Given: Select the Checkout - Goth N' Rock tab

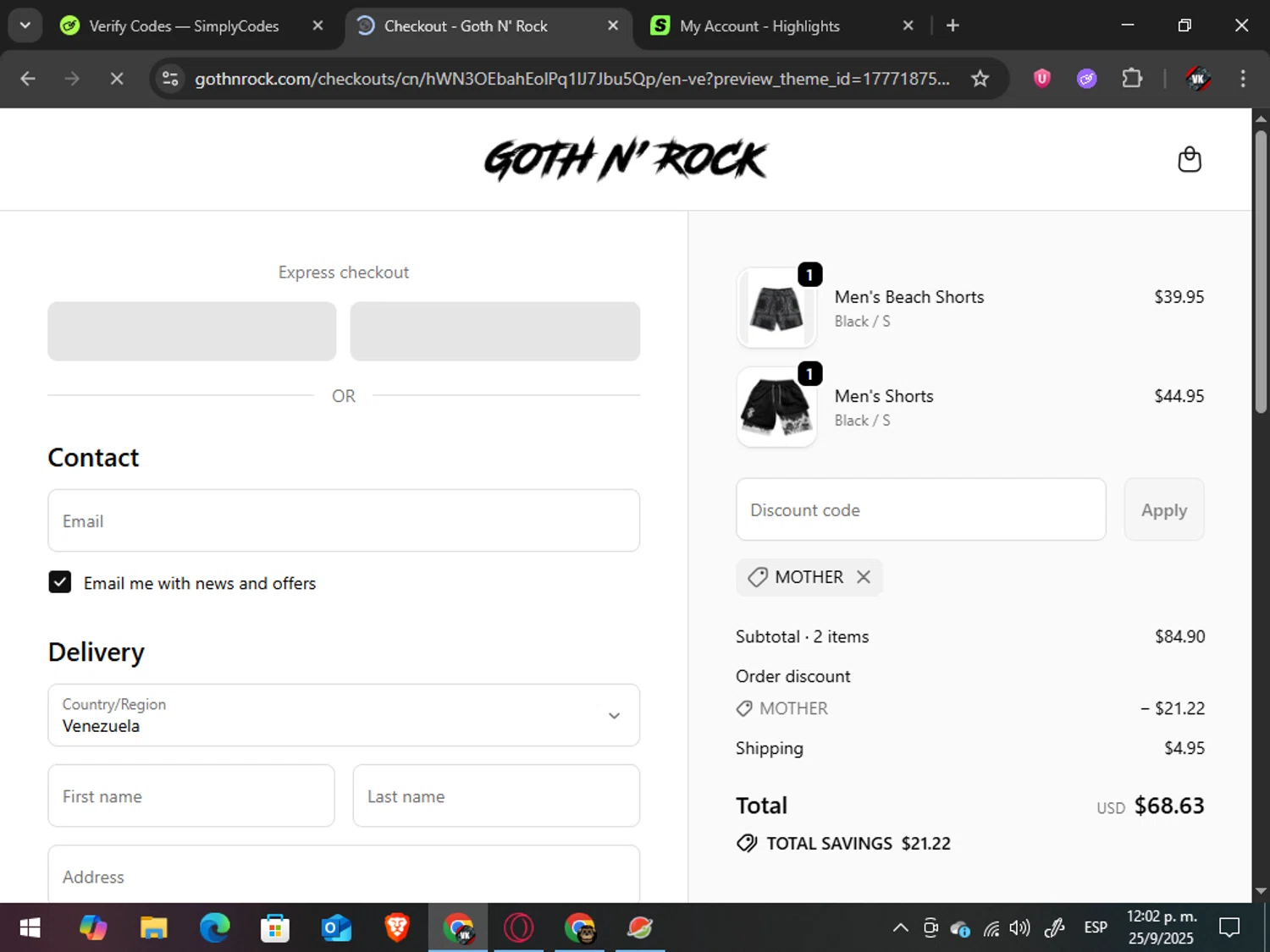Looking at the screenshot, I should (x=489, y=26).
